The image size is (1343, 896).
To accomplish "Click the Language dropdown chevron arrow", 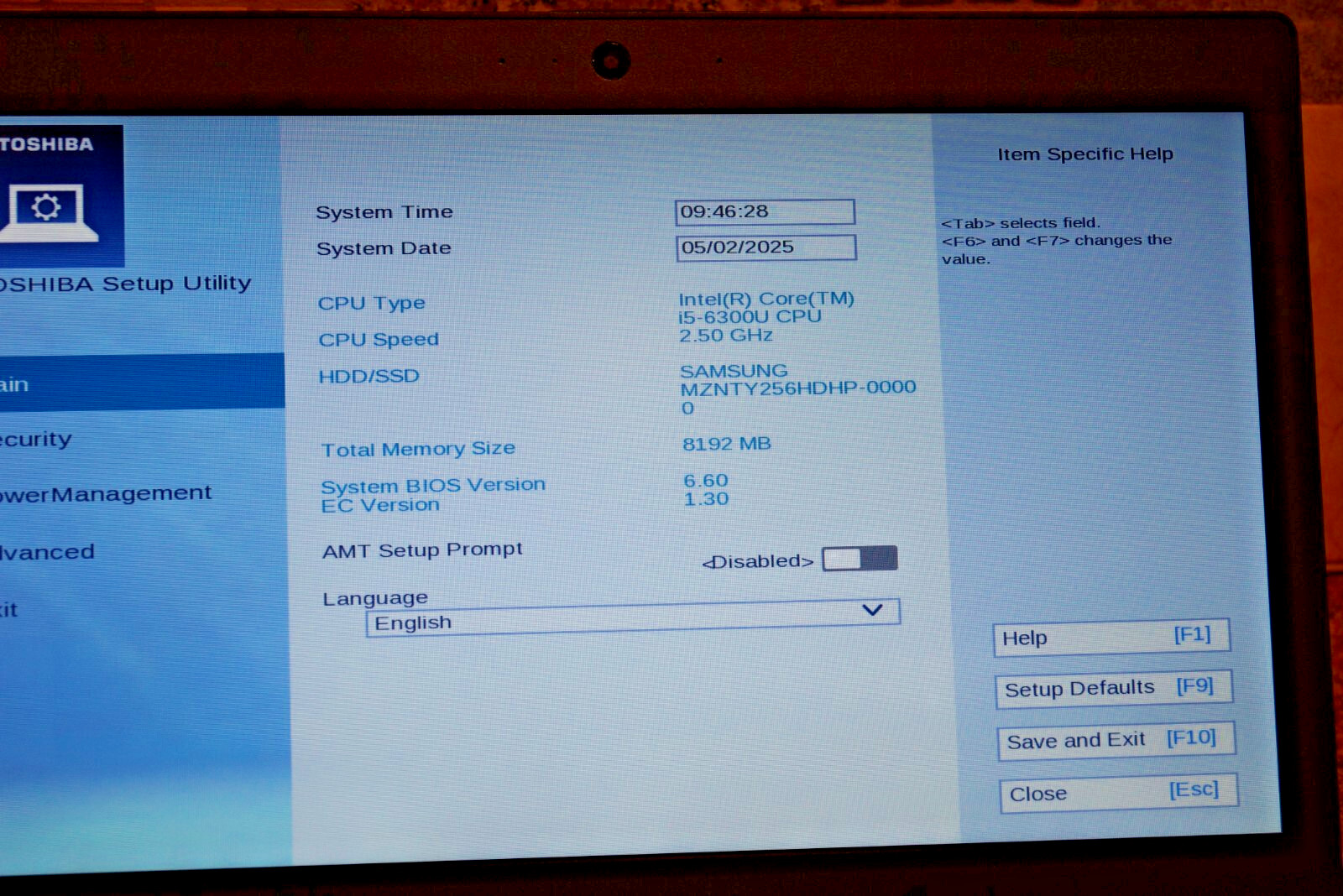I will 872,610.
